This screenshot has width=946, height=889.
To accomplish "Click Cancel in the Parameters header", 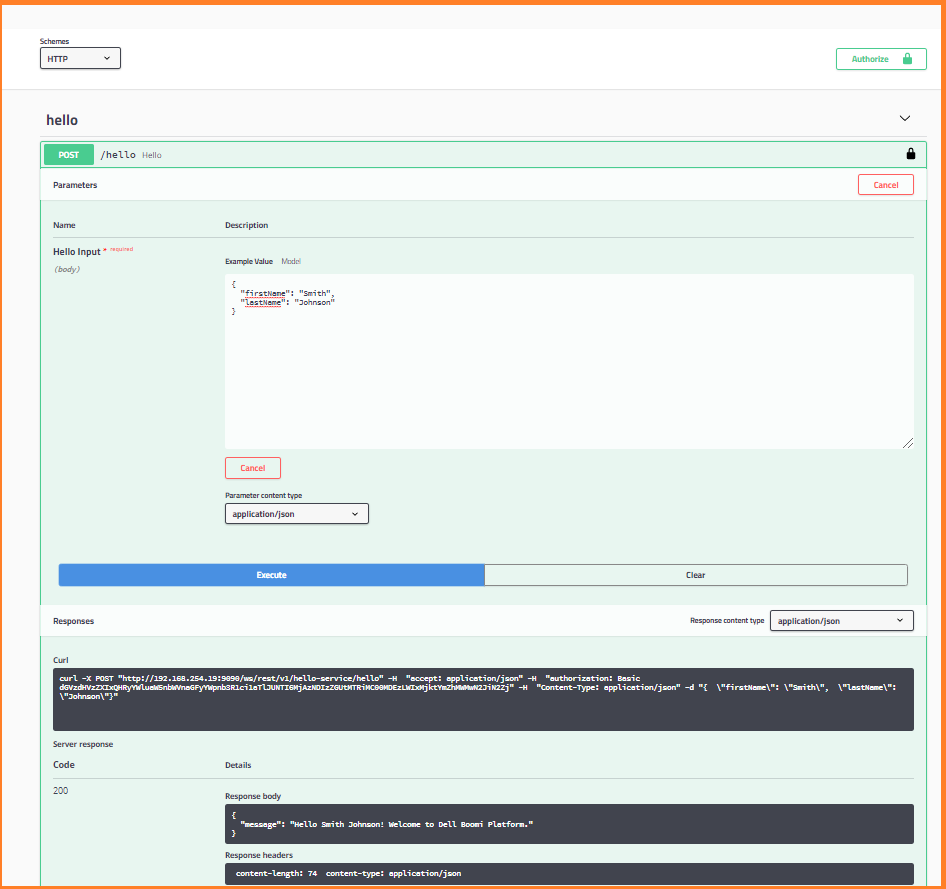I will click(885, 185).
